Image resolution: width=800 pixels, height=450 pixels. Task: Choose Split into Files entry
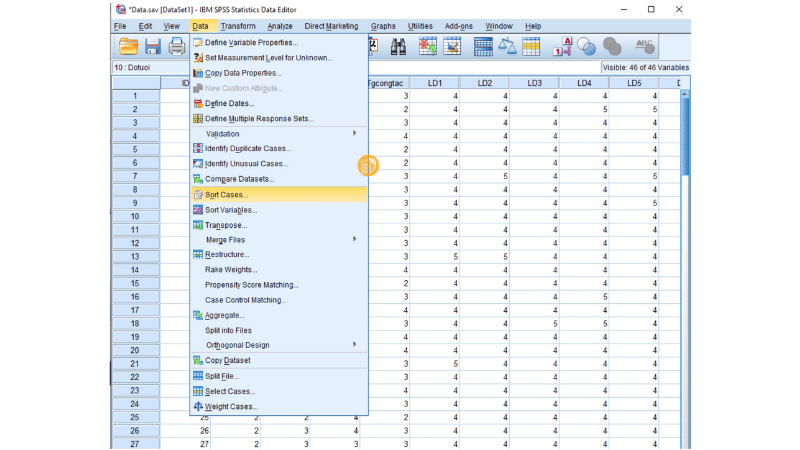[x=279, y=330]
